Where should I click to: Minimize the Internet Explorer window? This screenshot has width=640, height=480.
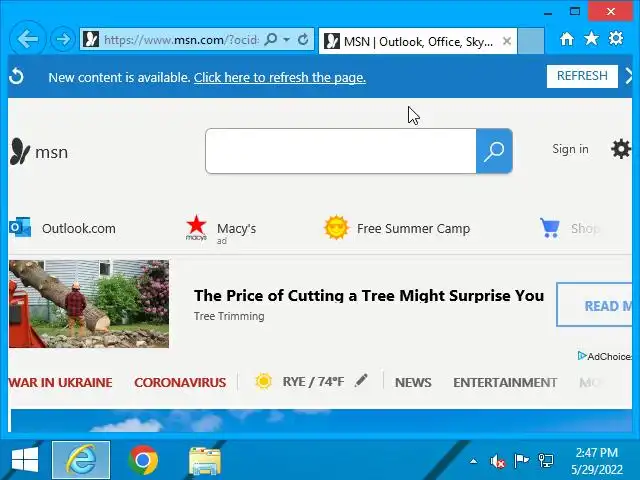548,12
